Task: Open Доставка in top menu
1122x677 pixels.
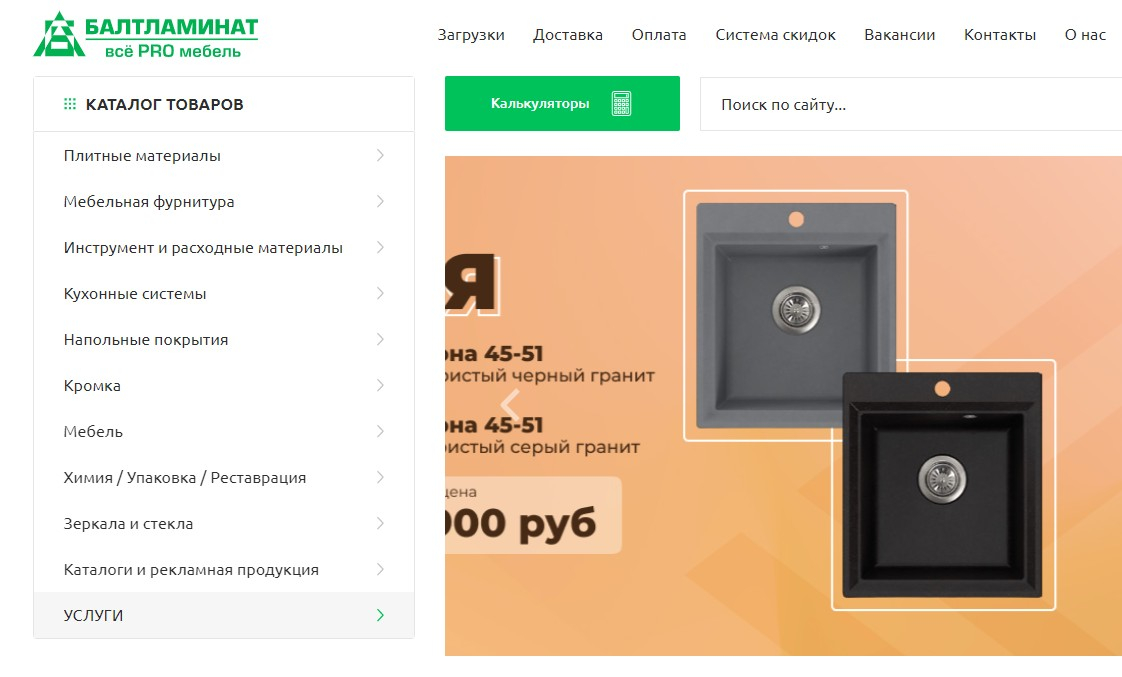Action: [x=567, y=35]
